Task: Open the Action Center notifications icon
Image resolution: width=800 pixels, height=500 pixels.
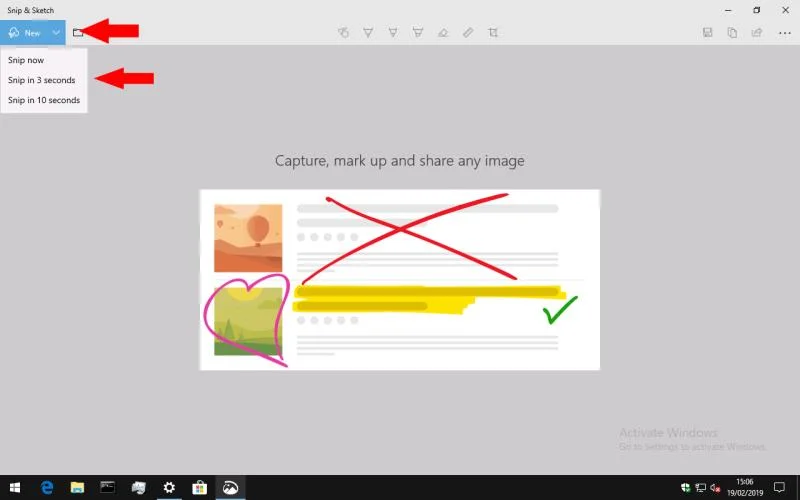Action: click(x=779, y=487)
